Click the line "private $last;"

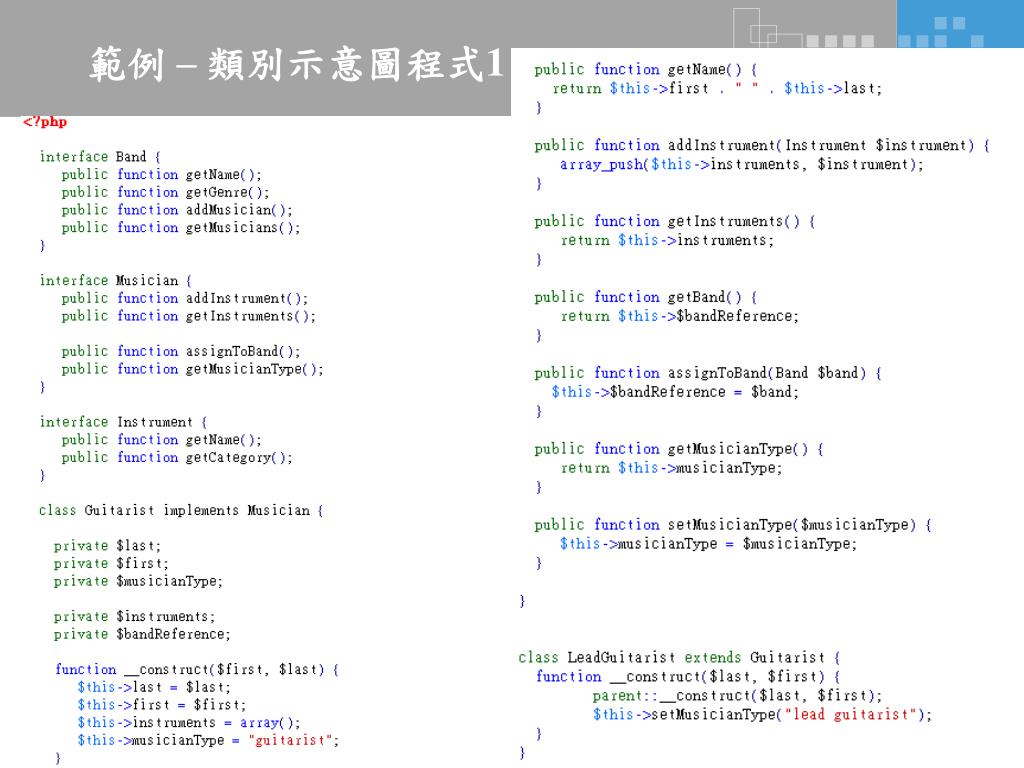[x=107, y=545]
